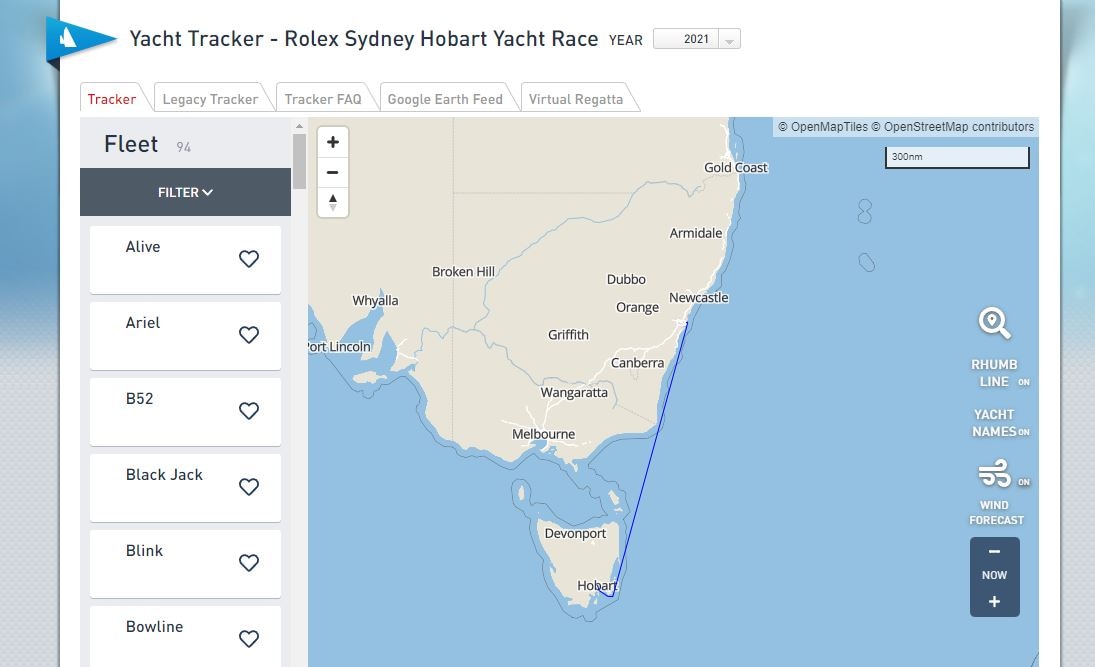This screenshot has width=1095, height=667.
Task: Favorite the yacht Alive with its heart icon
Action: click(248, 258)
